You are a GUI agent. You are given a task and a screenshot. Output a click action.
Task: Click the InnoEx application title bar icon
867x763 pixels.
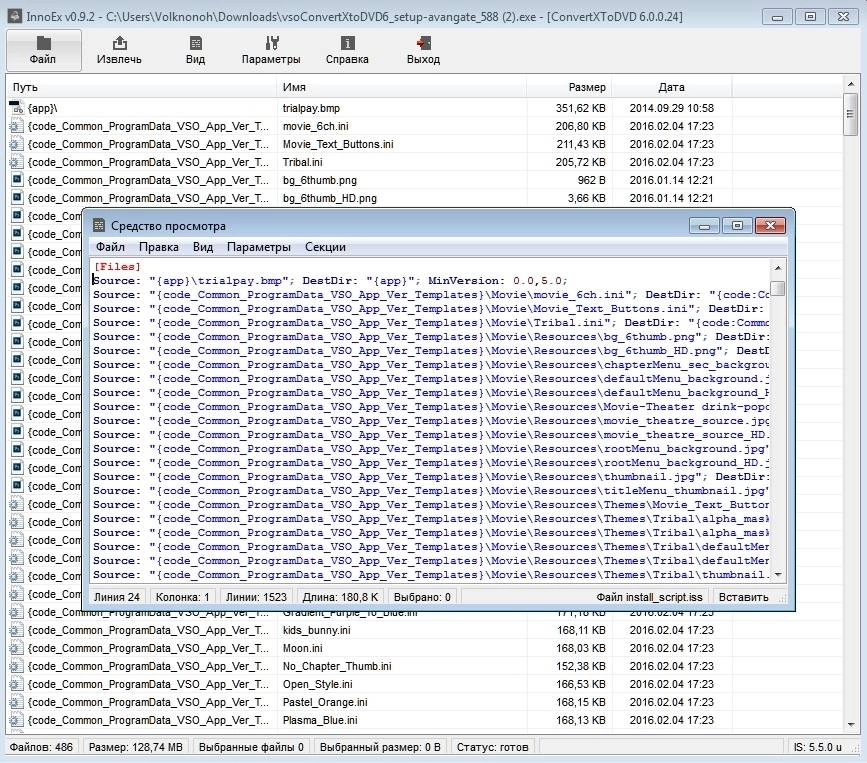point(15,16)
